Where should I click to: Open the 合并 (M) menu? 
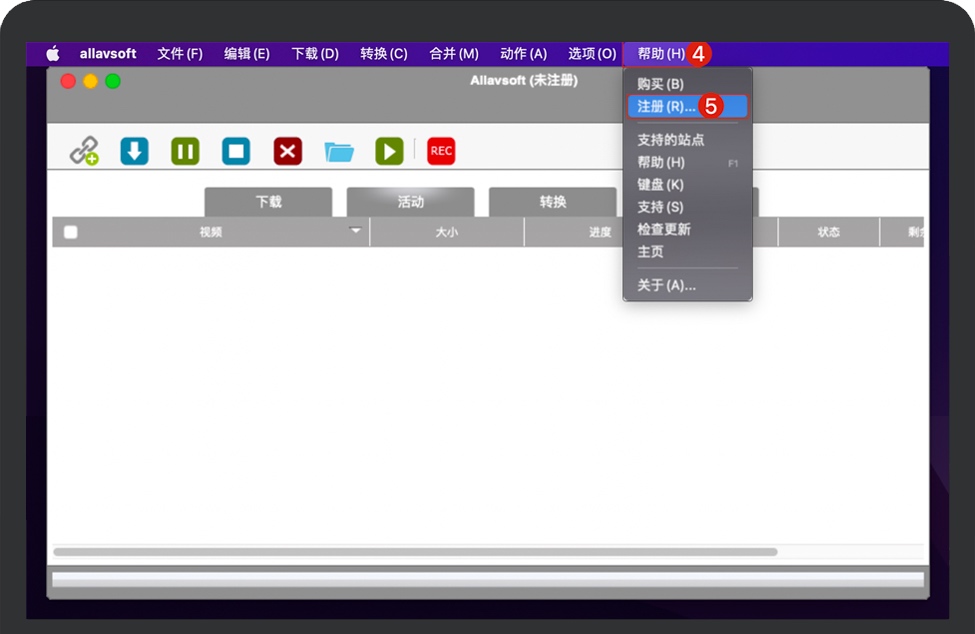[454, 53]
